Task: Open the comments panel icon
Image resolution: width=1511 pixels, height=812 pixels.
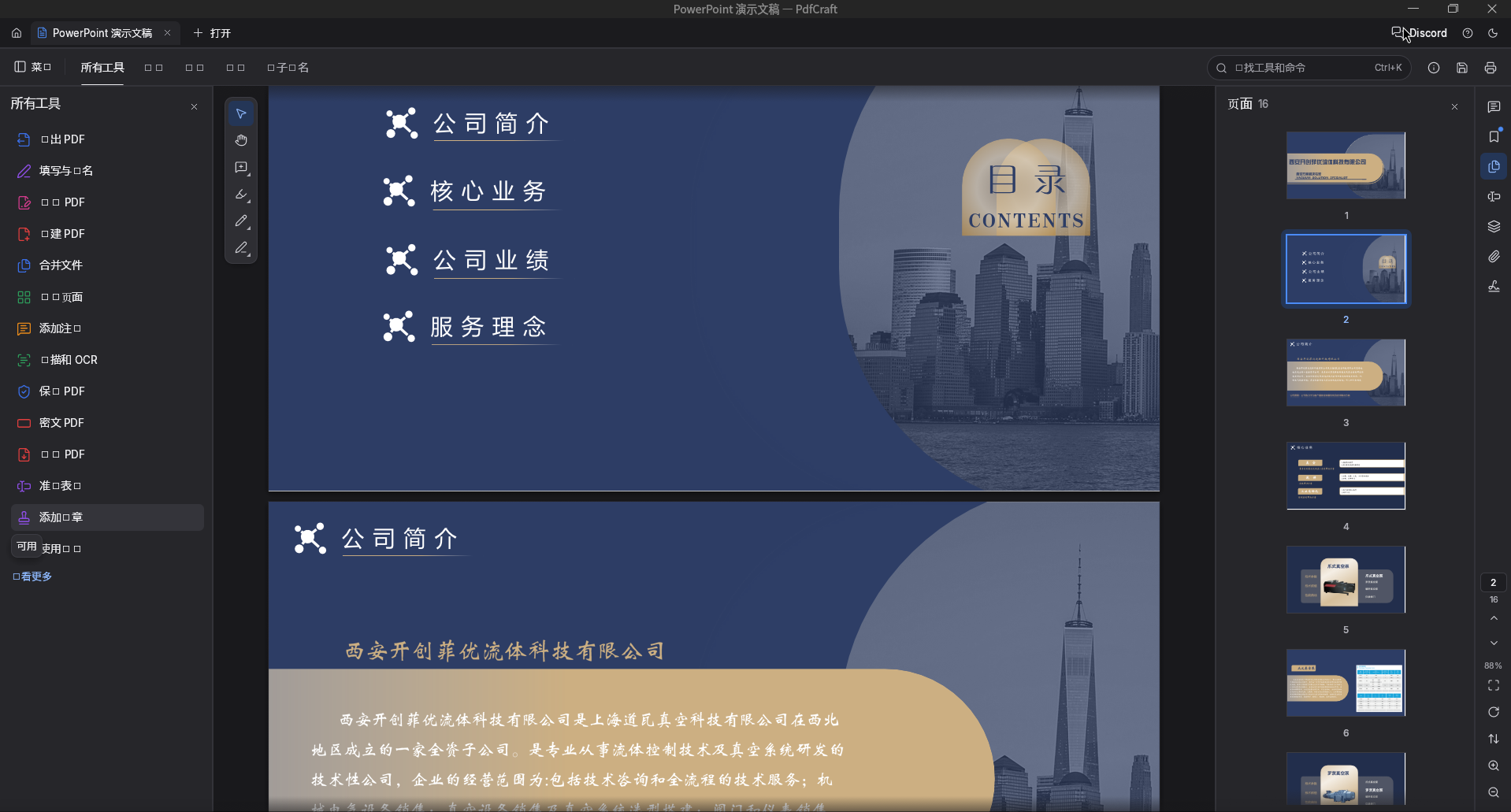Action: [1494, 106]
